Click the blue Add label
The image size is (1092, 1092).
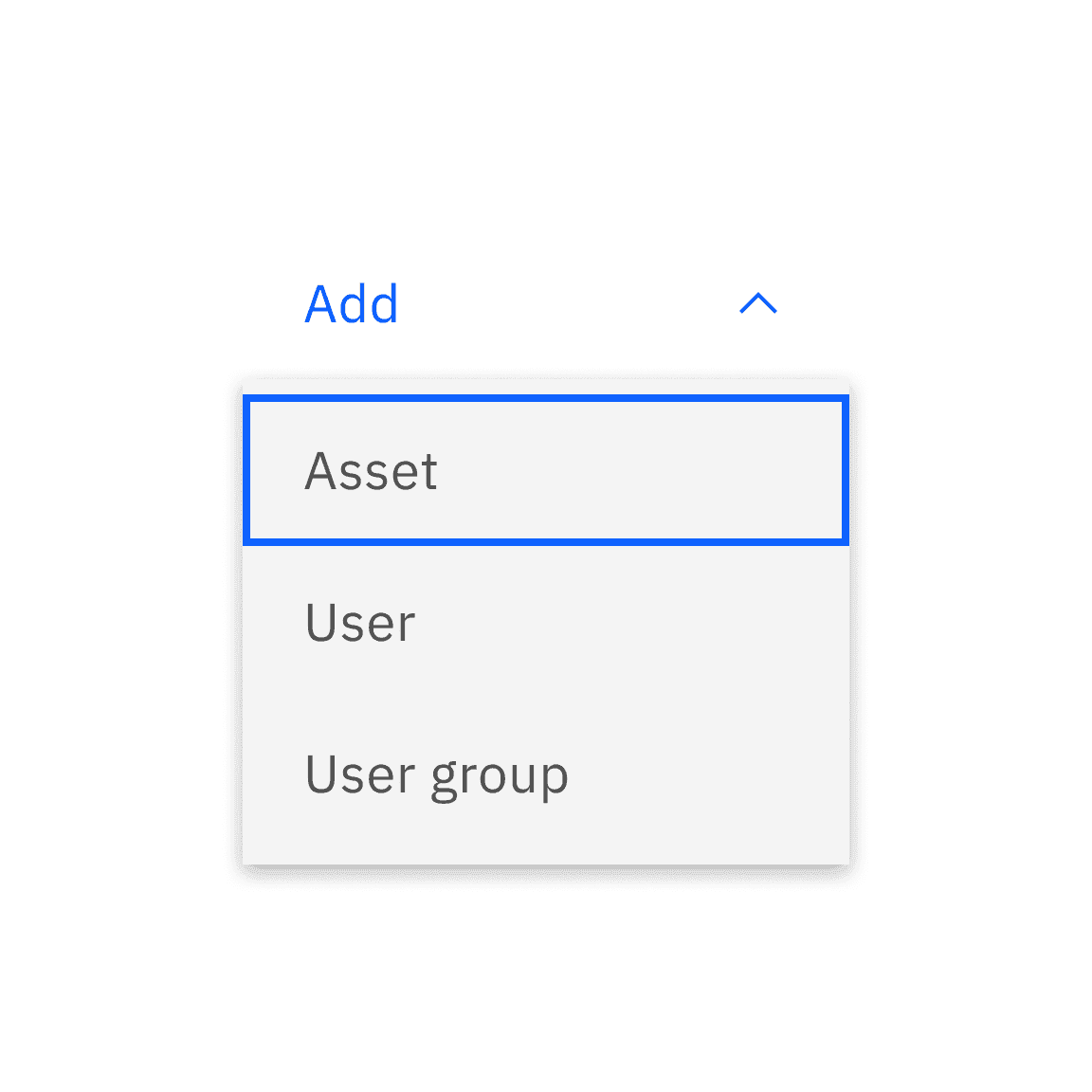click(352, 304)
